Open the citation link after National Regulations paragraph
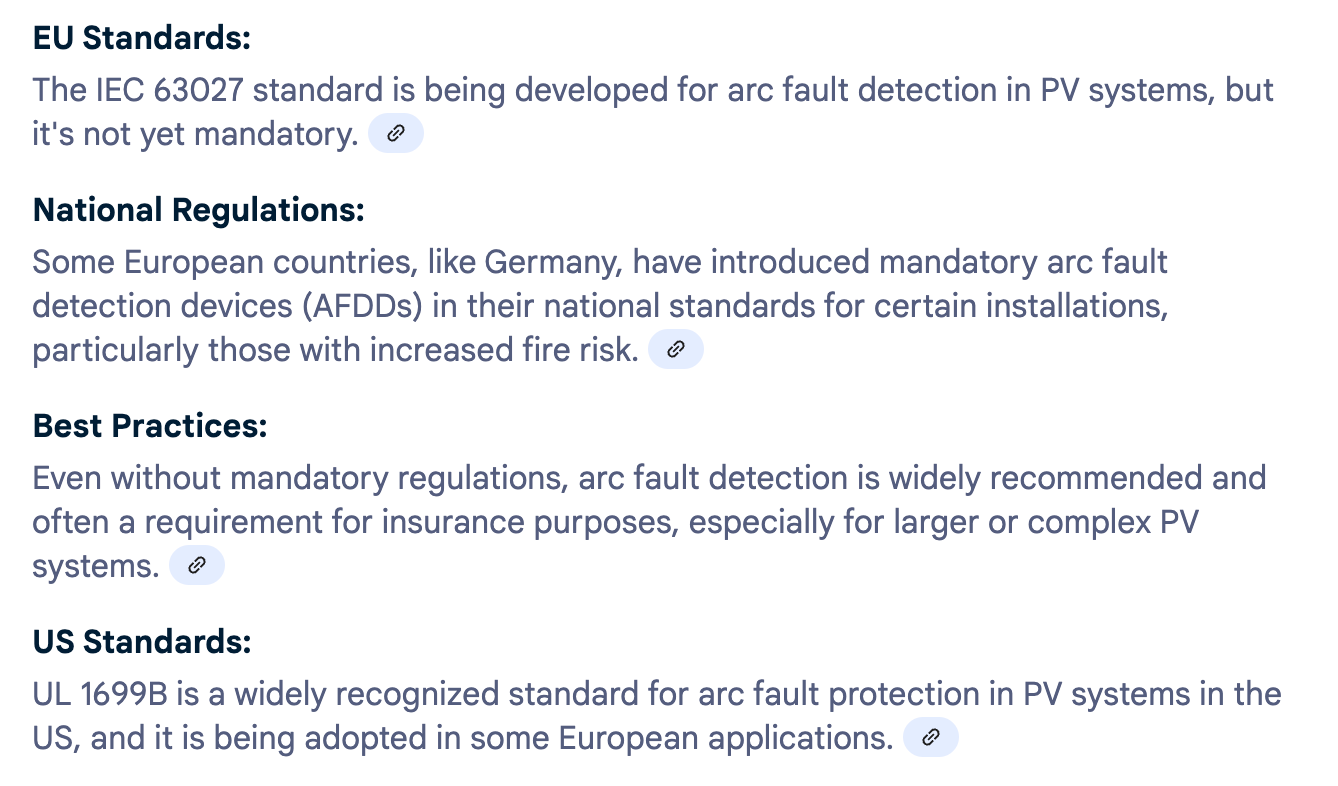This screenshot has width=1338, height=786. pyautogui.click(x=676, y=349)
